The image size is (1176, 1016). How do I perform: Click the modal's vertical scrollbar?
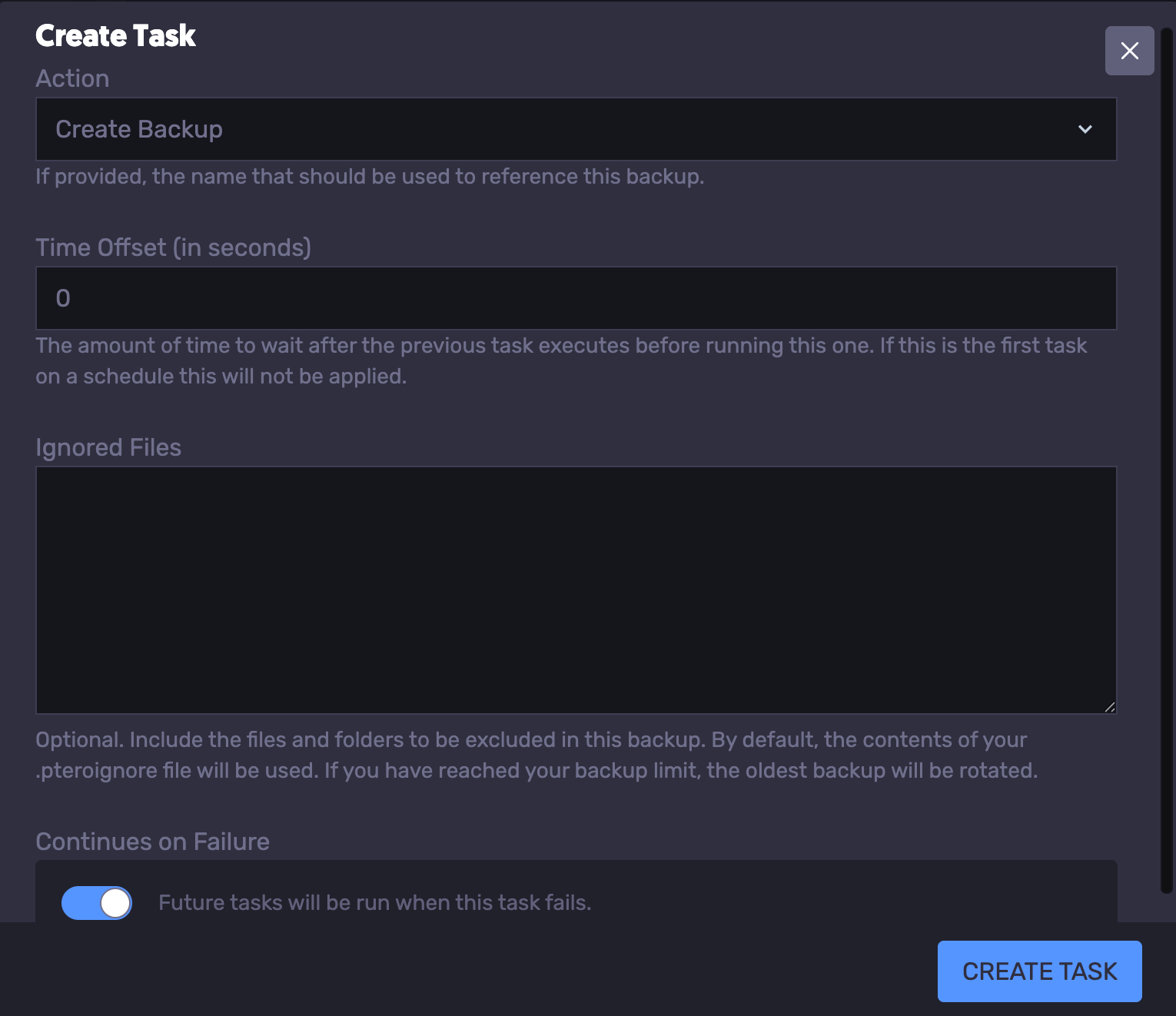[1167, 461]
